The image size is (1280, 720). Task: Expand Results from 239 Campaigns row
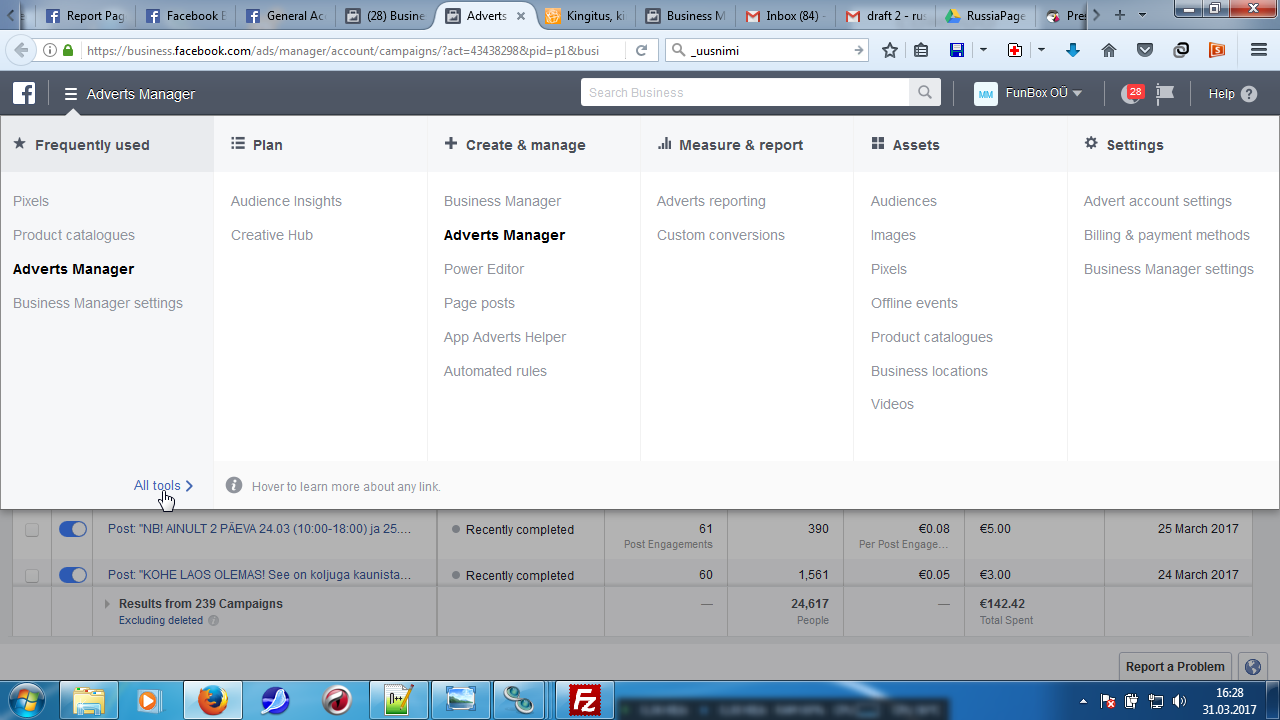[x=108, y=604]
